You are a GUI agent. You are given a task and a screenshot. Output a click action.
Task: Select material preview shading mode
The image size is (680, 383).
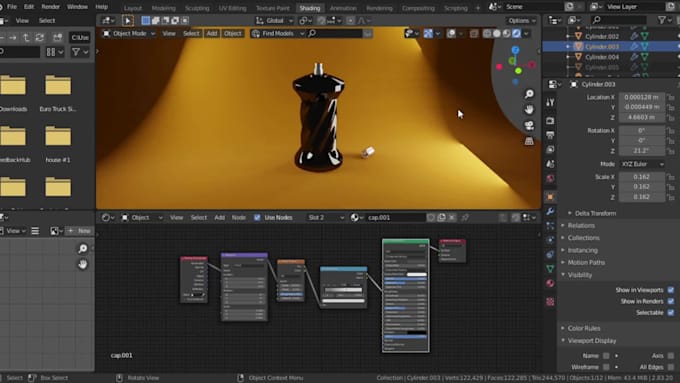coord(507,33)
